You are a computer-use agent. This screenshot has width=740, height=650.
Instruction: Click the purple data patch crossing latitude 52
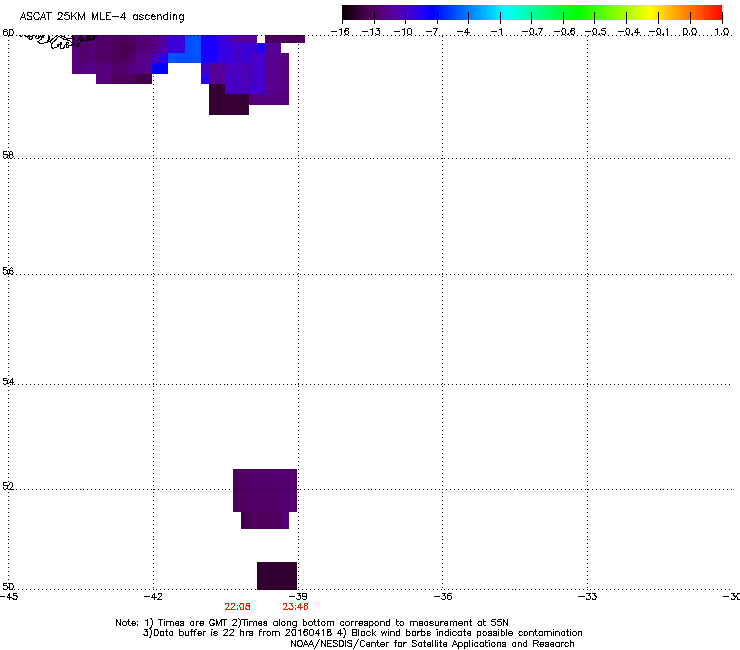click(x=265, y=498)
